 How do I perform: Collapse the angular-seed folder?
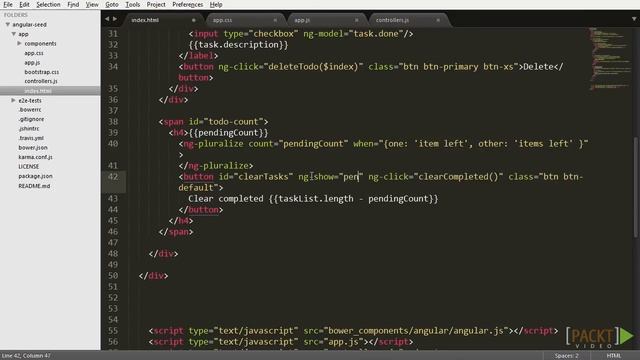coord(7,24)
